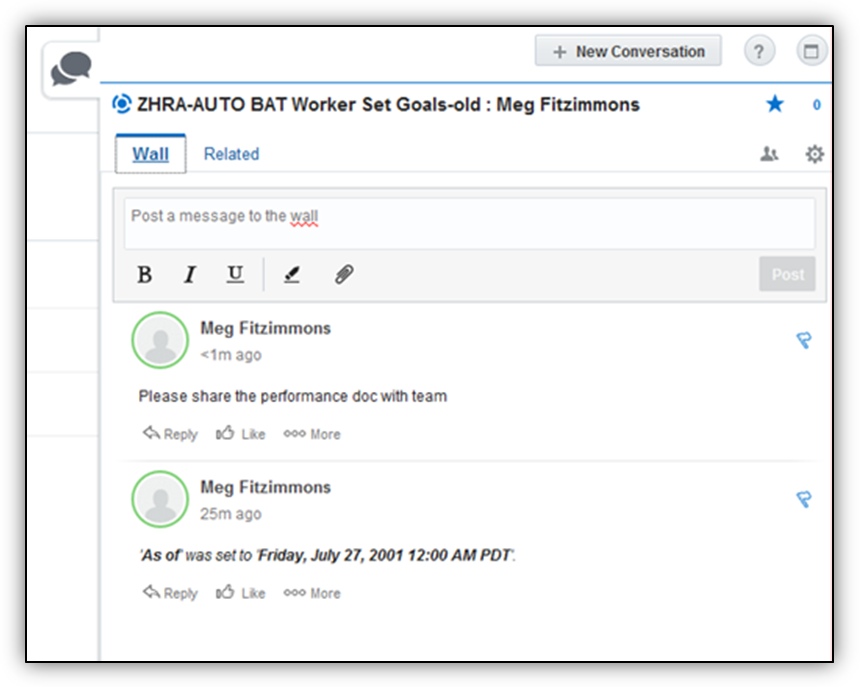Open the settings gear menu
This screenshot has width=860, height=687.
(815, 154)
